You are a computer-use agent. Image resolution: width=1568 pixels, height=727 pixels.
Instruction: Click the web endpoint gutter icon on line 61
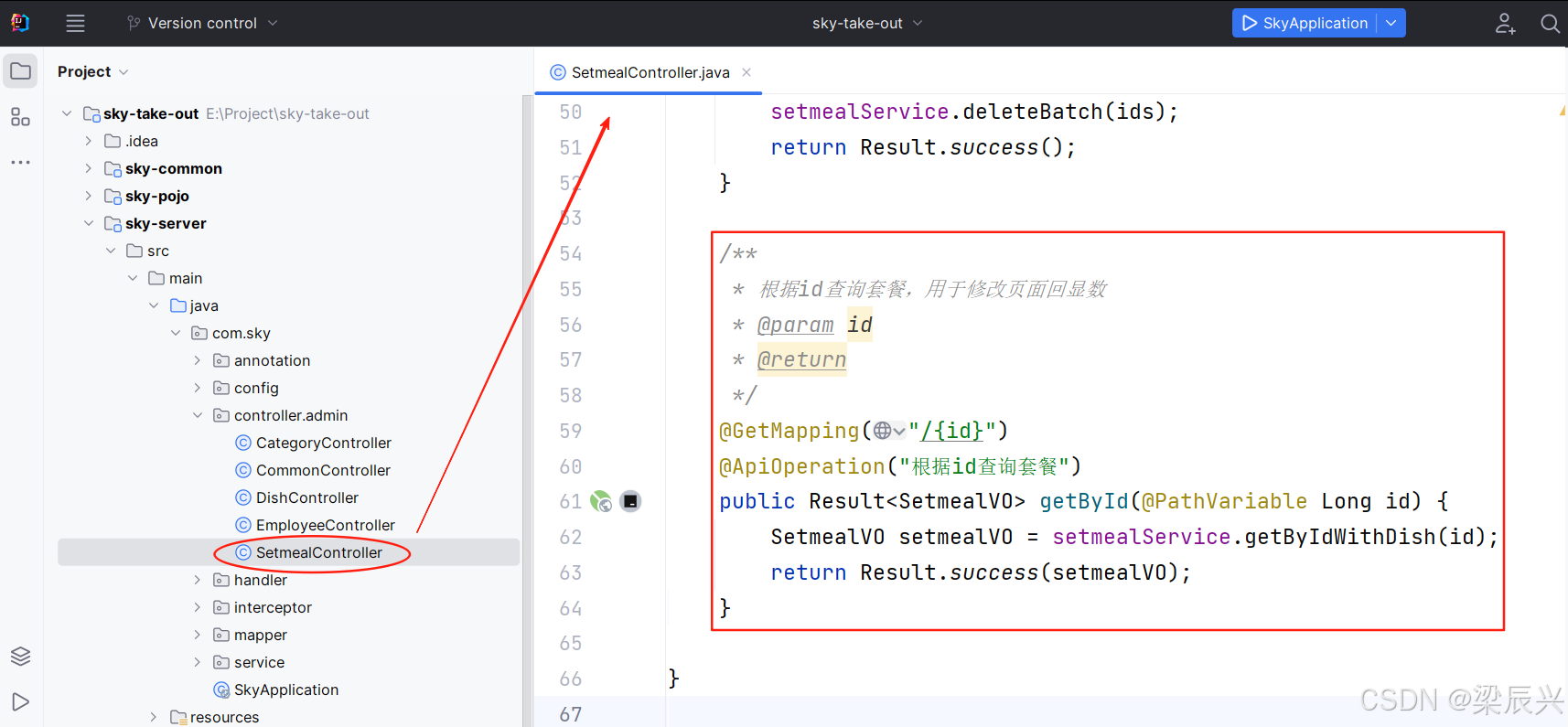[601, 501]
